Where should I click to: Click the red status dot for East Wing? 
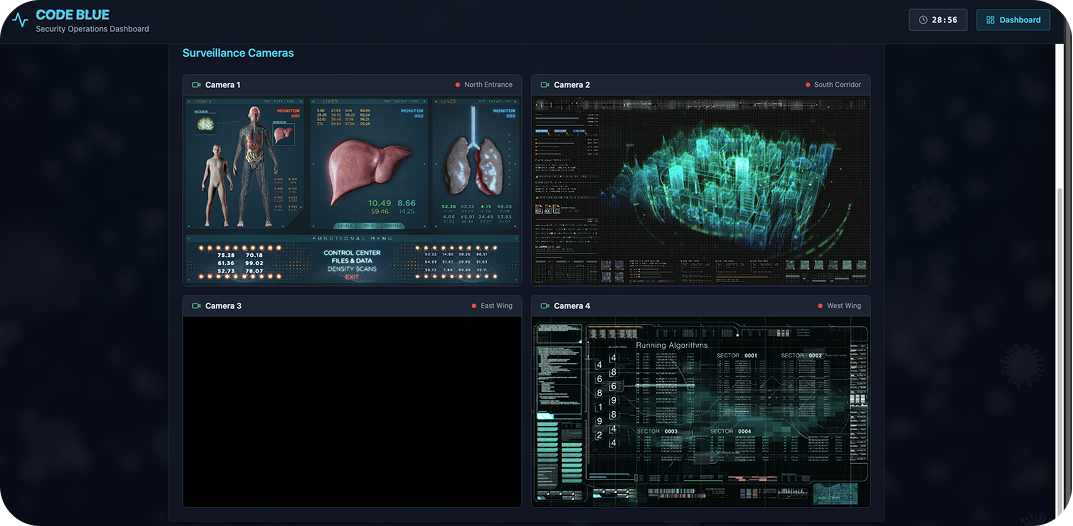[474, 306]
